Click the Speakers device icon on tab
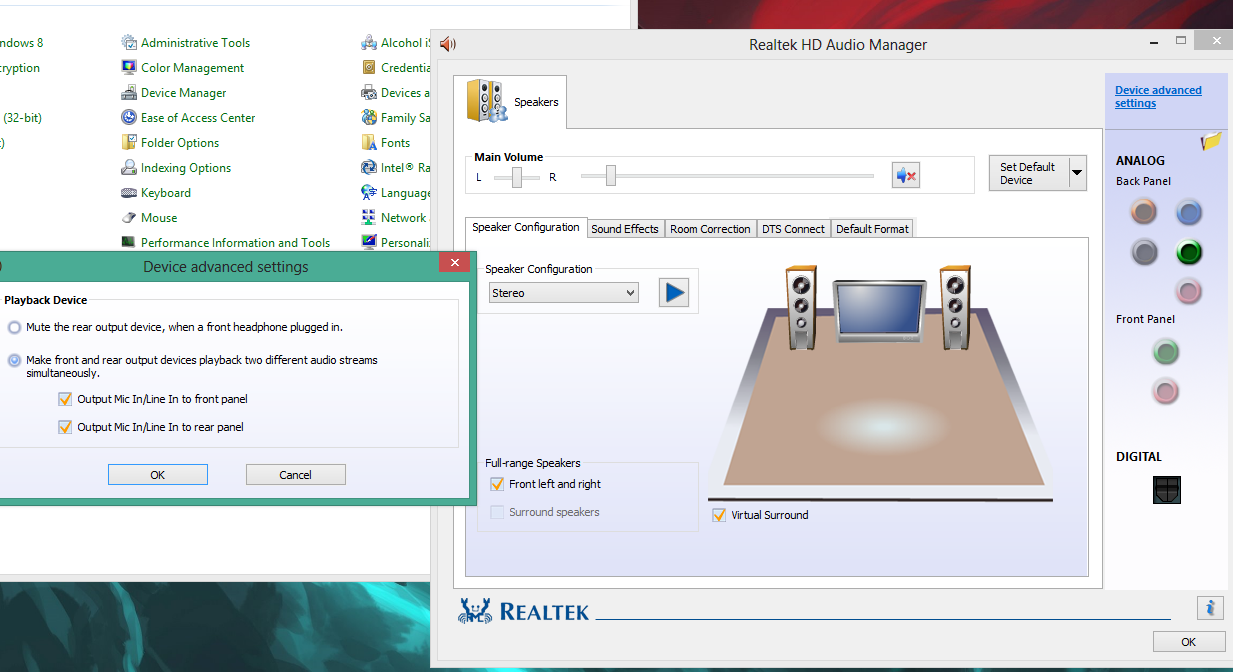This screenshot has width=1233, height=672. pyautogui.click(x=486, y=102)
